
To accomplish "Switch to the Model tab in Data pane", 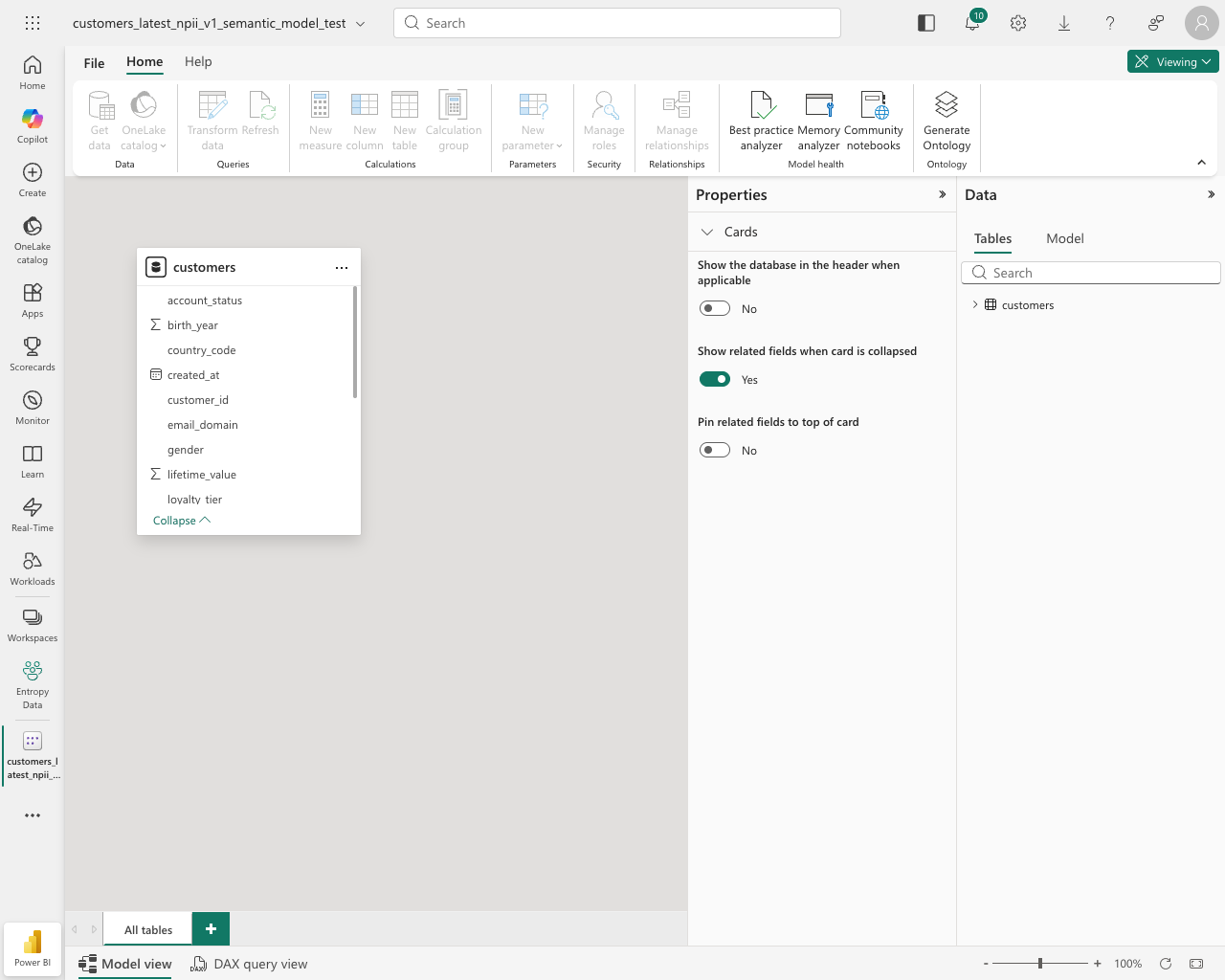I will (x=1064, y=238).
